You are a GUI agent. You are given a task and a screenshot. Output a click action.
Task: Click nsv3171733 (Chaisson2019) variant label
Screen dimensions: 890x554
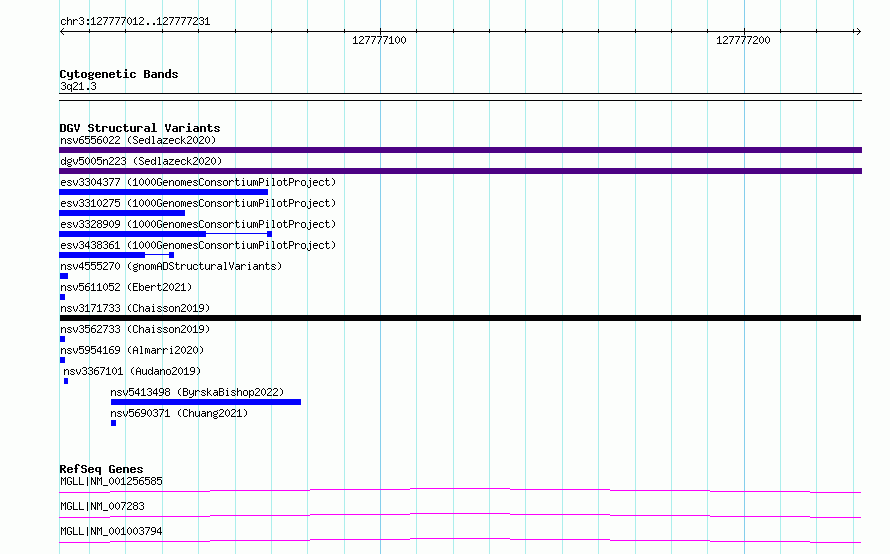coord(135,308)
